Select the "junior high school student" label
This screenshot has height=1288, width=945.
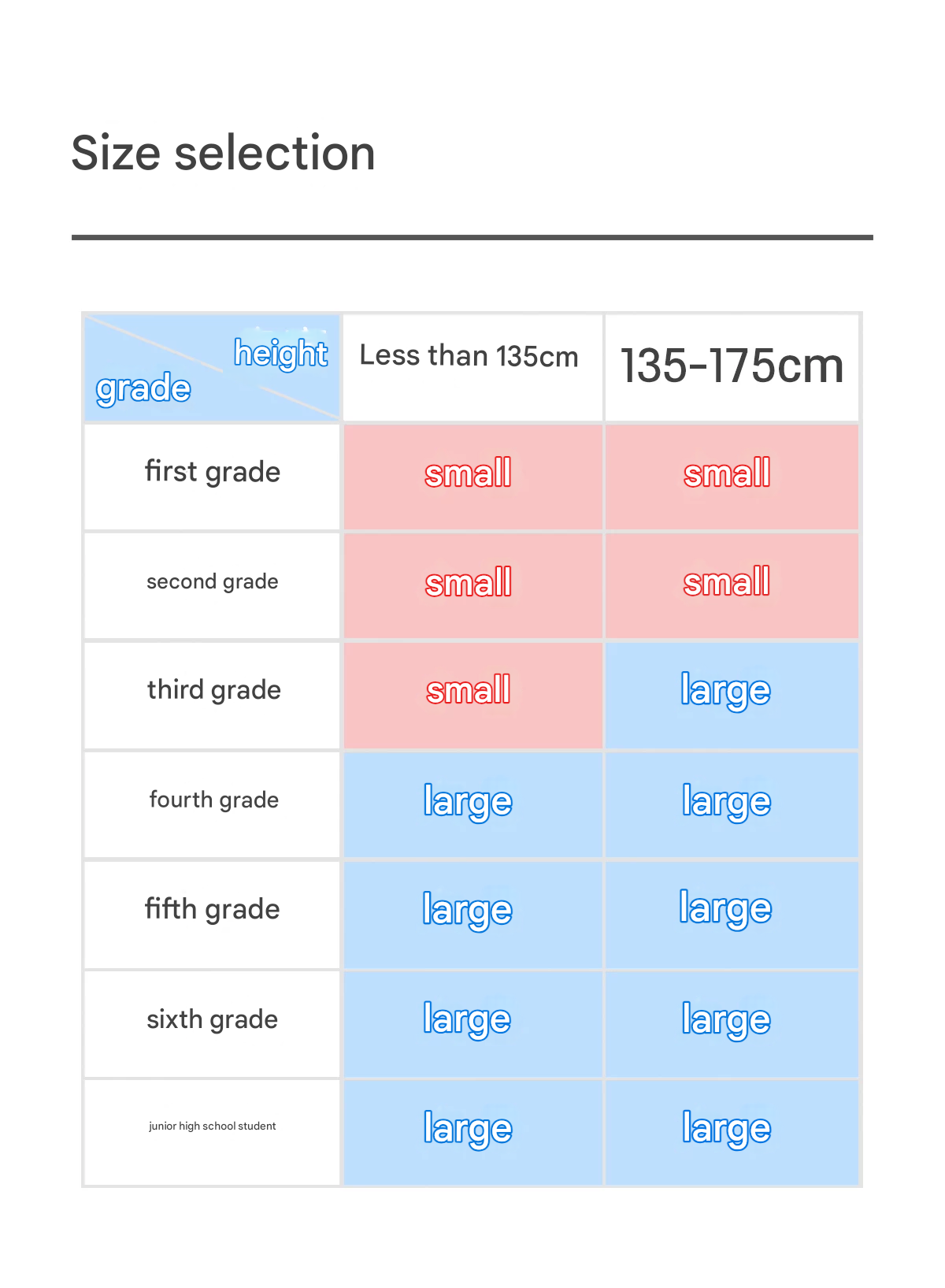point(213,1127)
